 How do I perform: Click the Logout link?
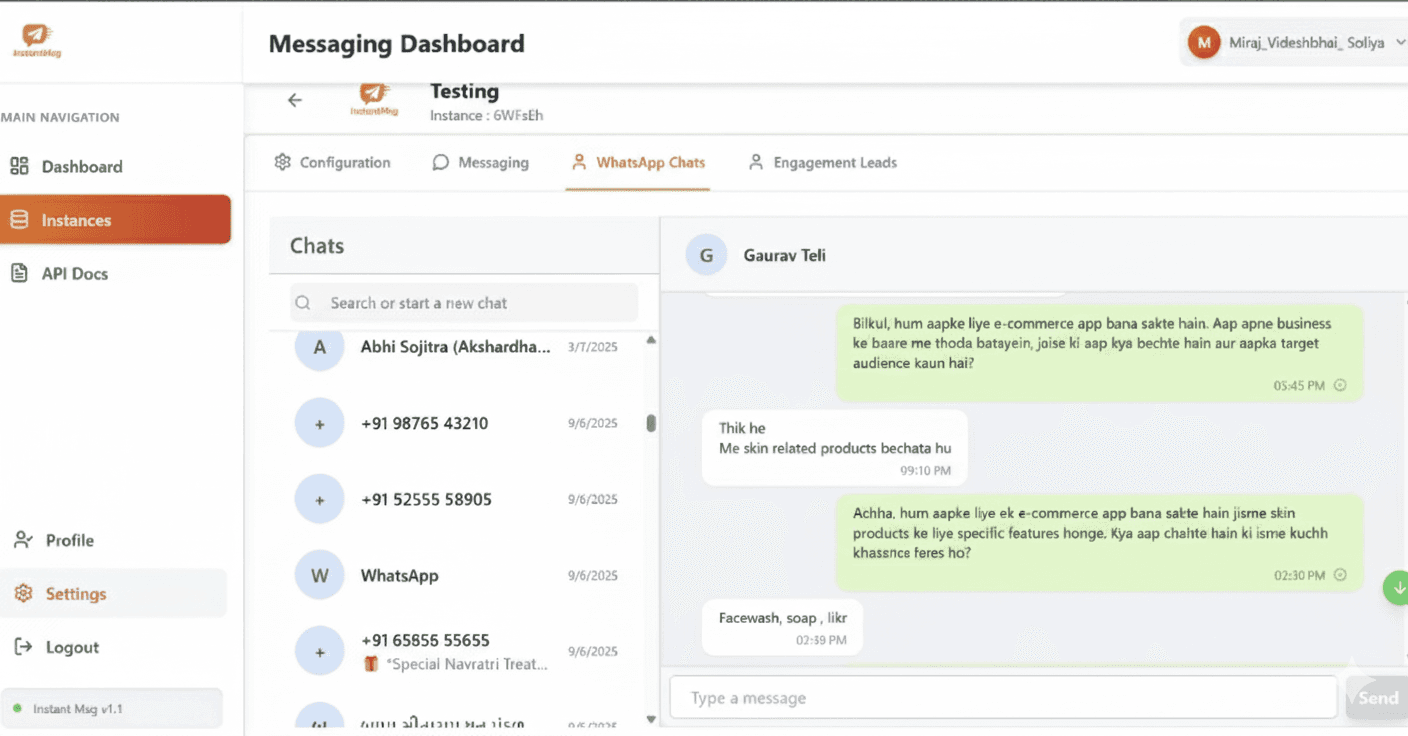(72, 647)
